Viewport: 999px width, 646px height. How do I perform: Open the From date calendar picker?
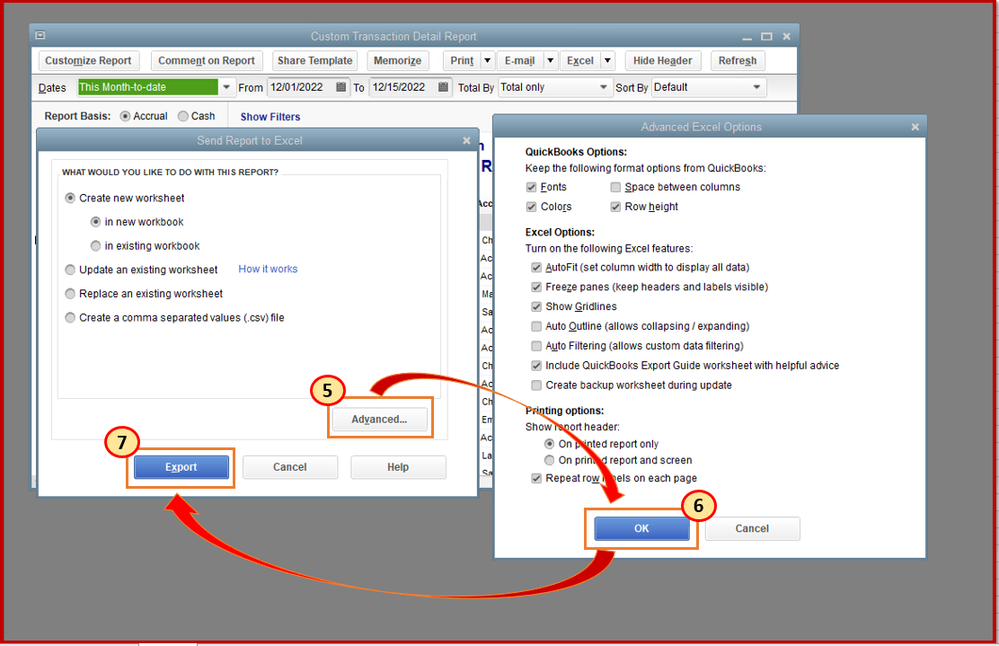coord(341,87)
